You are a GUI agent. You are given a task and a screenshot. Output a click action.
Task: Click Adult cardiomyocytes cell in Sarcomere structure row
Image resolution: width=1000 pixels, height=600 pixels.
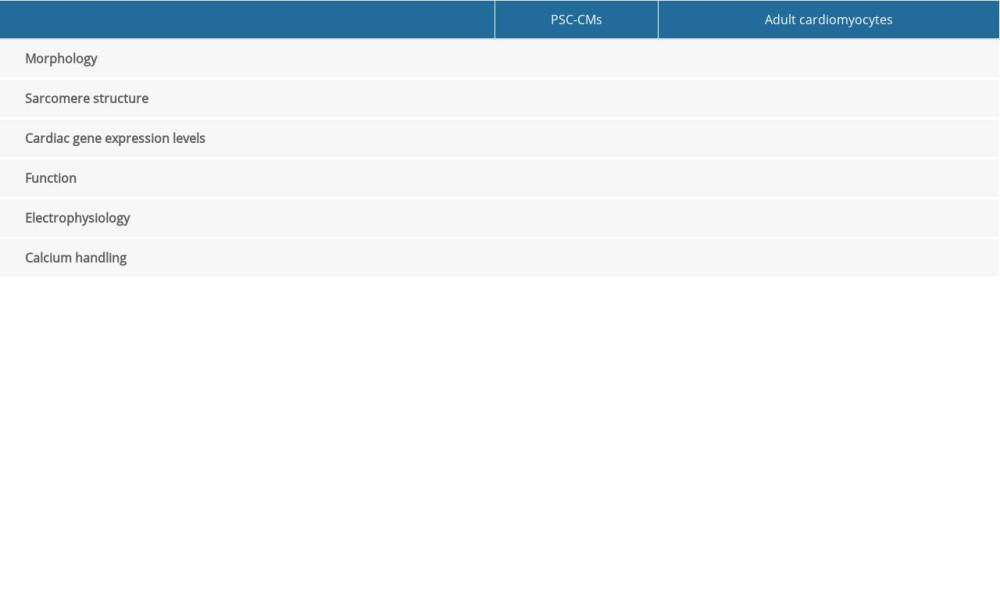828,99
